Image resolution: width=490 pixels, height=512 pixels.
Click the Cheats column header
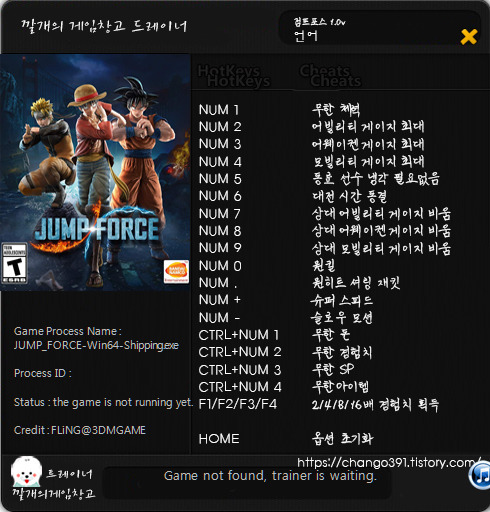click(x=331, y=76)
